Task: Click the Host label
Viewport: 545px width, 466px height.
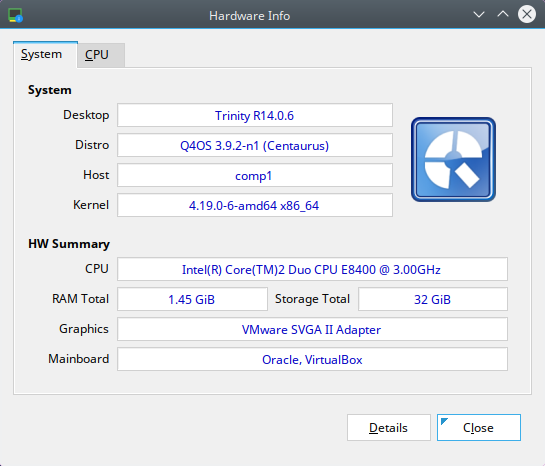Action: pos(96,175)
